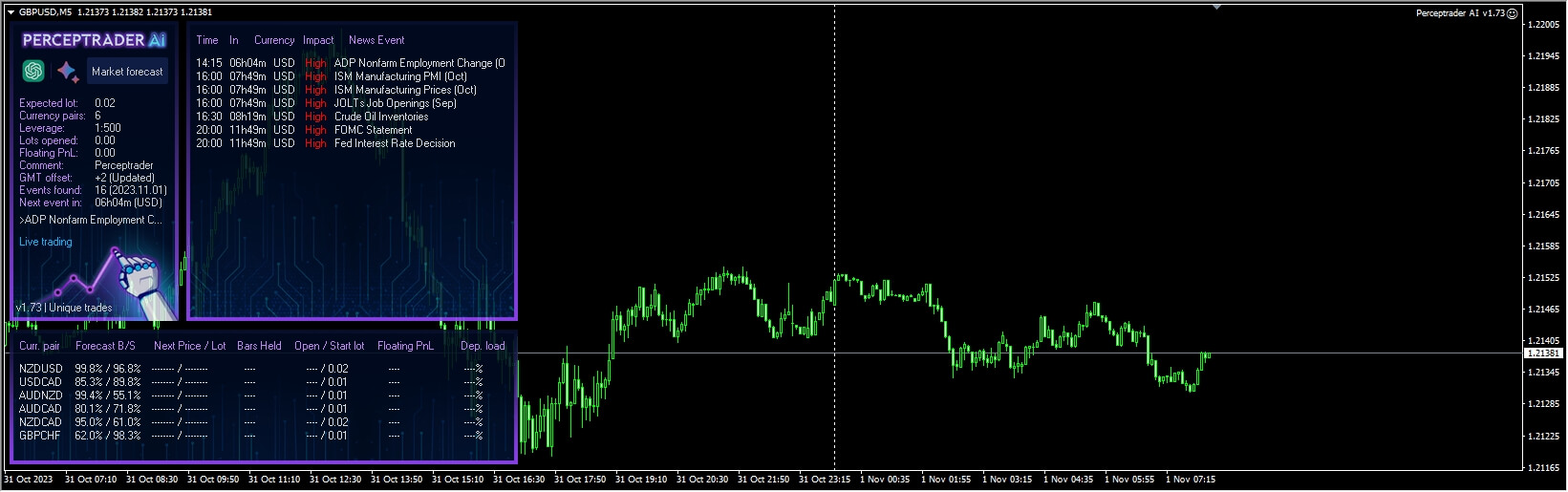Select the NZDCAD pair row
This screenshot has width=1568, height=492.
tap(251, 422)
